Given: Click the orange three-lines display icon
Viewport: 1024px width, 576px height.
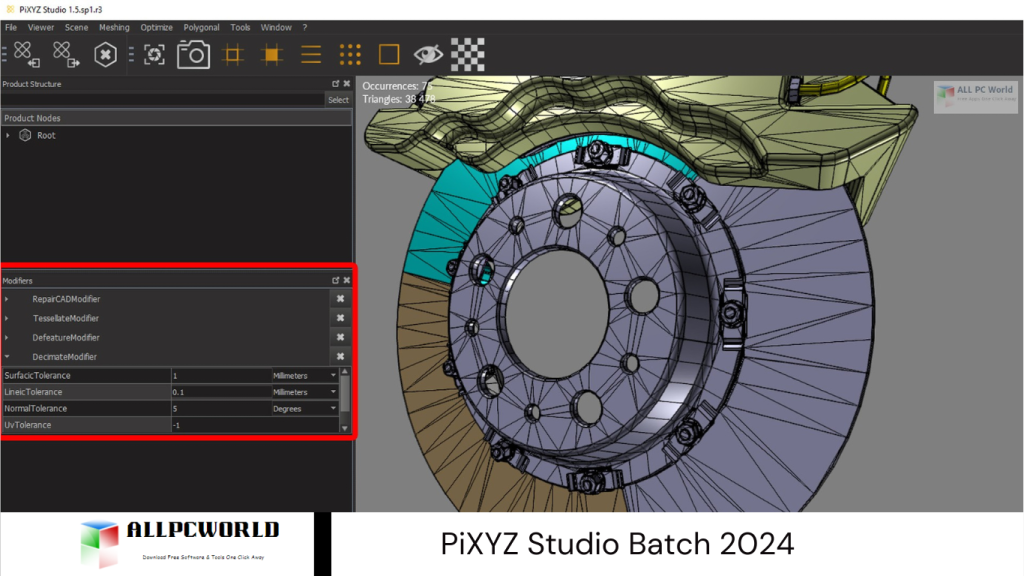Looking at the screenshot, I should pyautogui.click(x=311, y=54).
